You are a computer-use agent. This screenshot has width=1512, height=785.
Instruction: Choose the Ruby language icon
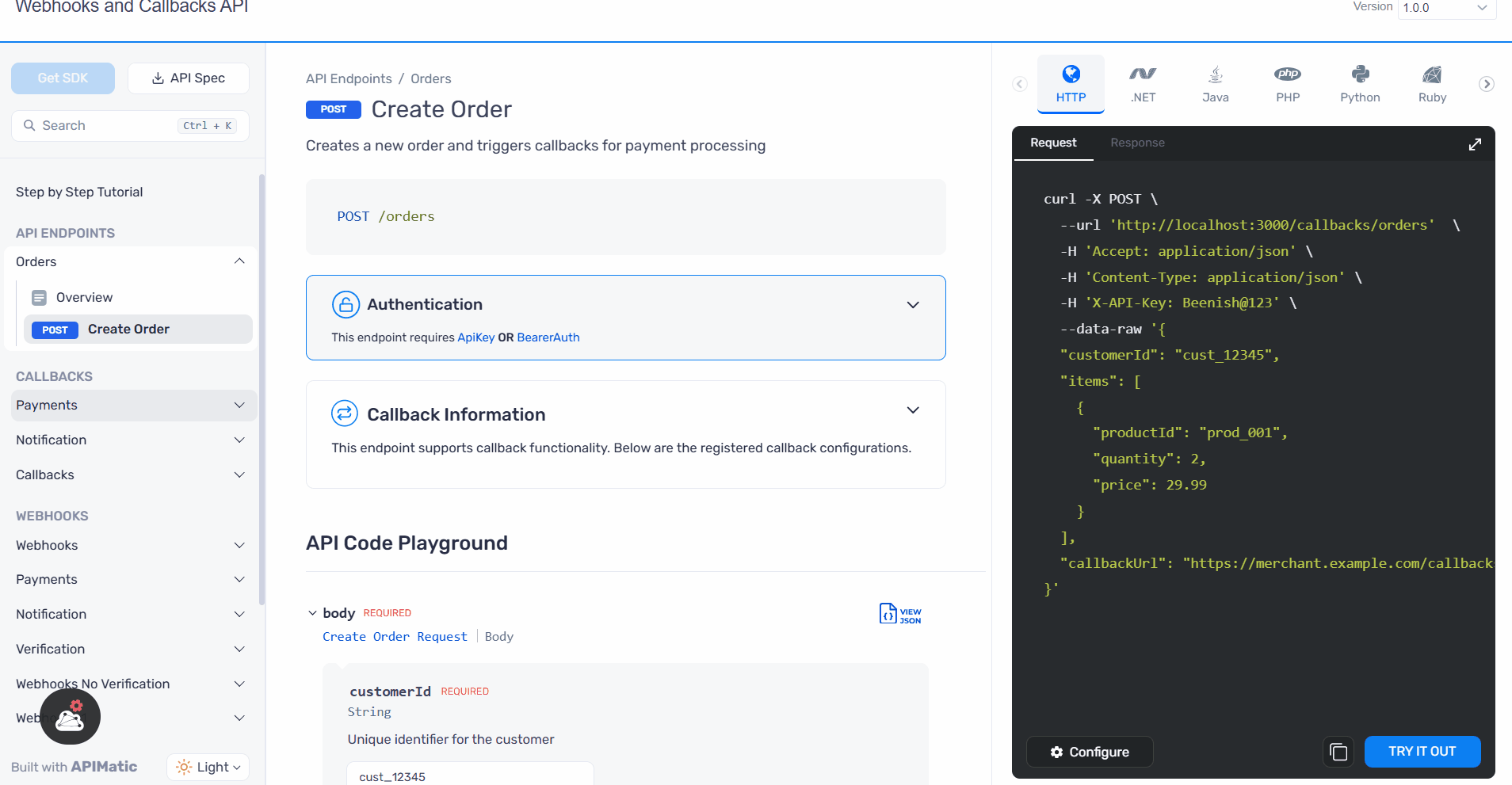click(x=1432, y=74)
